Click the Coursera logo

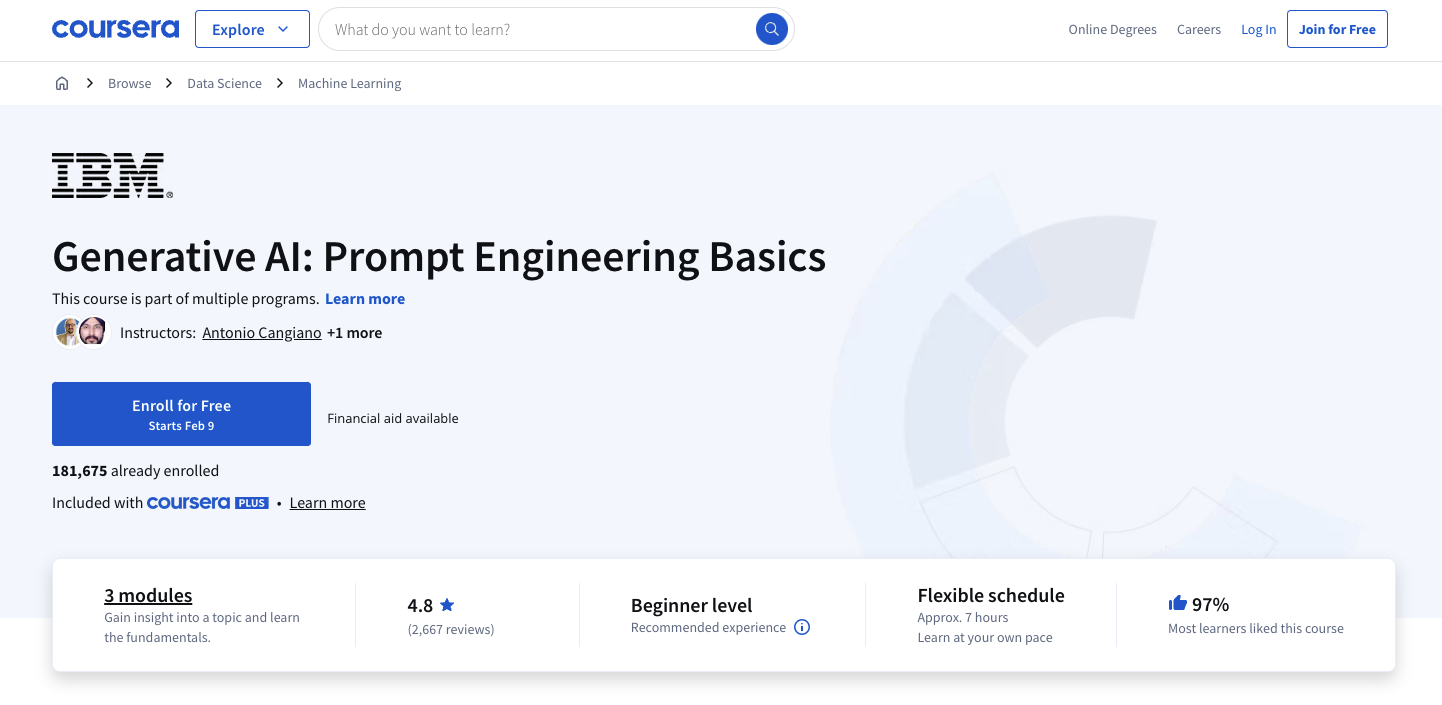tap(115, 28)
